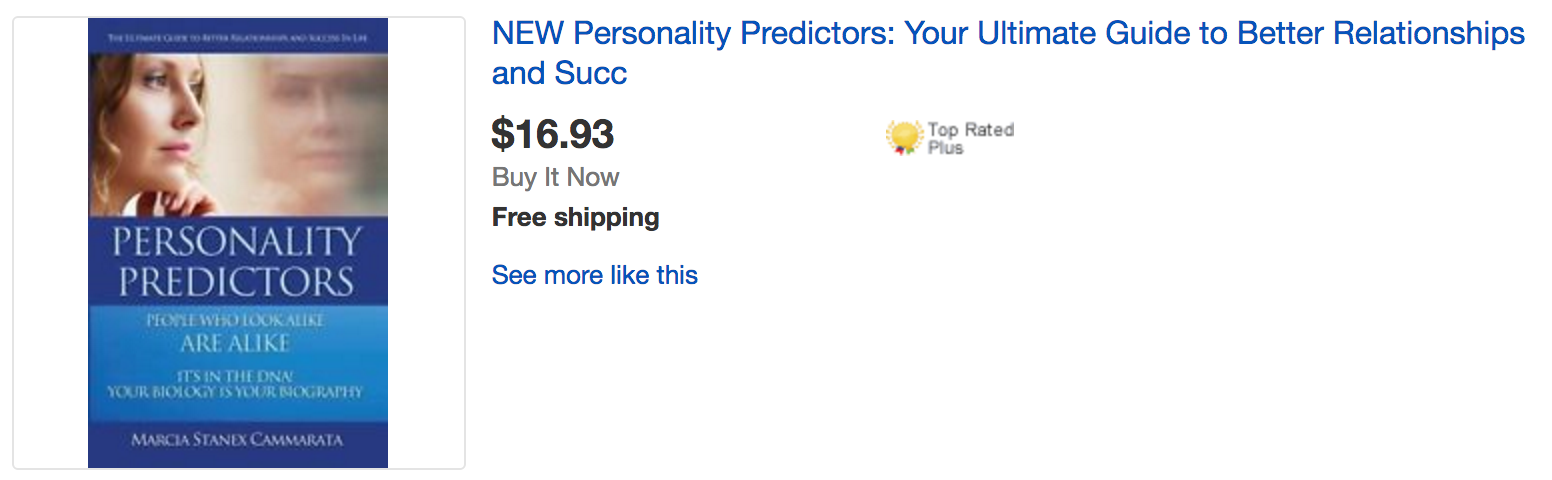This screenshot has width=1552, height=480.
Task: Click the 'Top Rated Plus' badge text
Action: 969,138
